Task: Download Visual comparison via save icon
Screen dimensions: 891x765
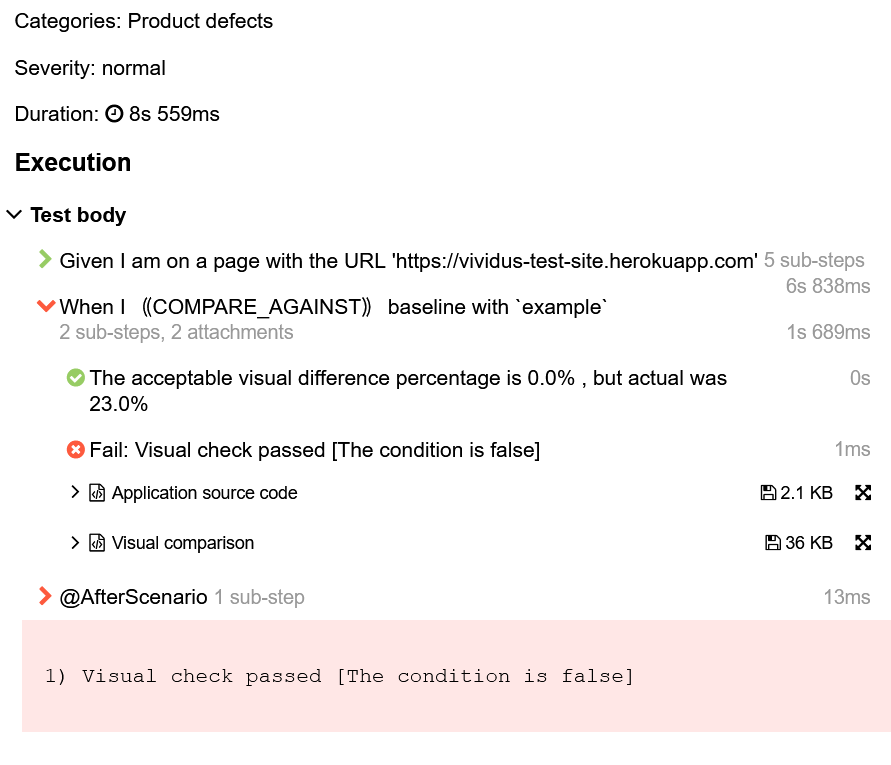Action: [772, 543]
